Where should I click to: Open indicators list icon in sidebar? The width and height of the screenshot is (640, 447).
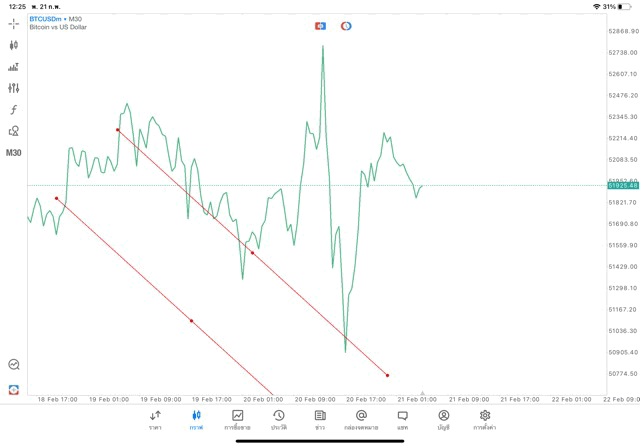[14, 67]
